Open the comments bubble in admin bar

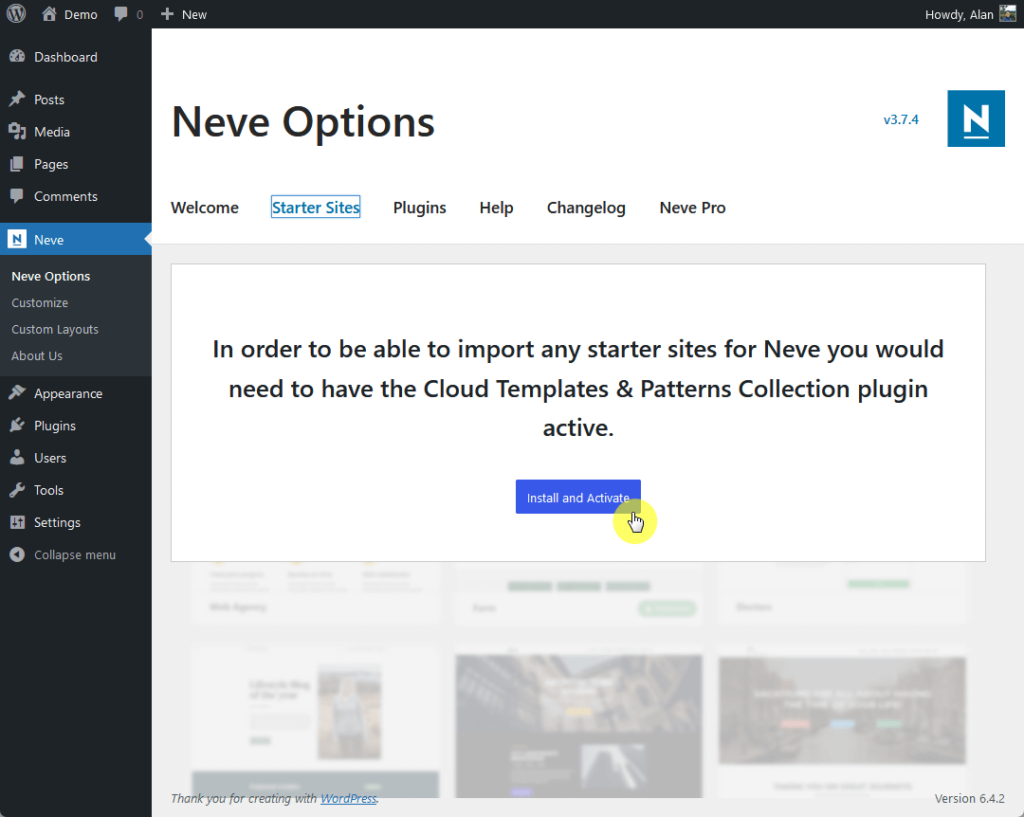coord(121,14)
